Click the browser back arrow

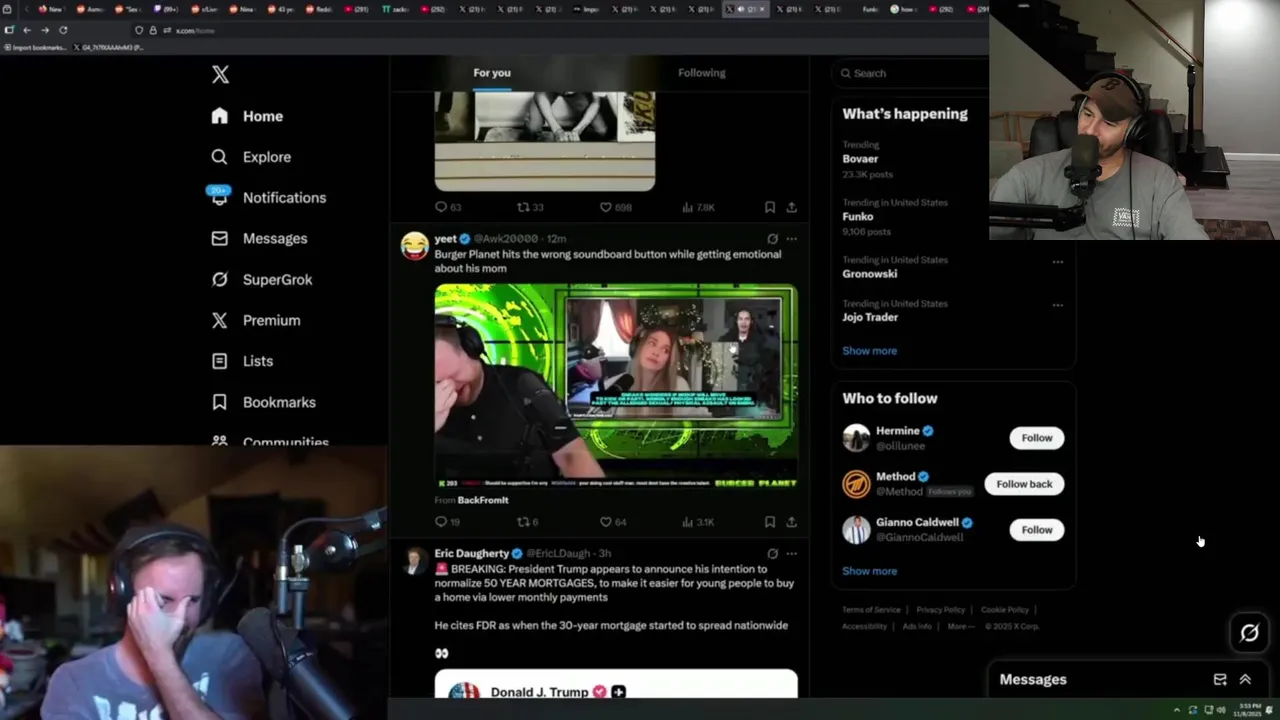click(27, 30)
